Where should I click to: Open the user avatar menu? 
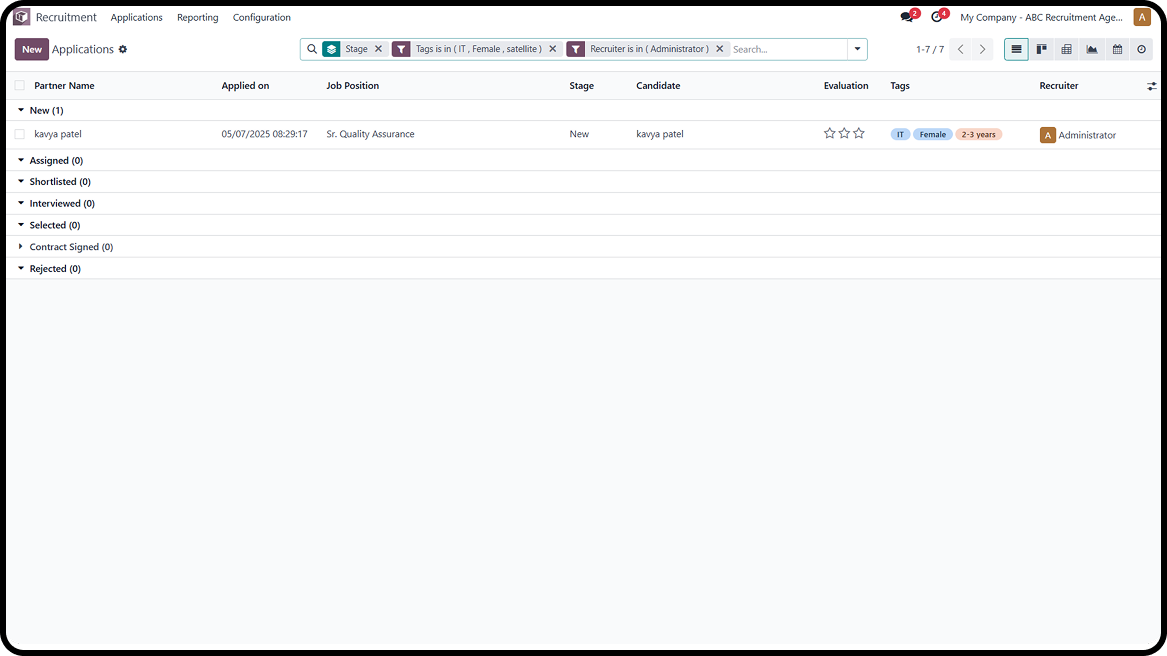(1142, 17)
